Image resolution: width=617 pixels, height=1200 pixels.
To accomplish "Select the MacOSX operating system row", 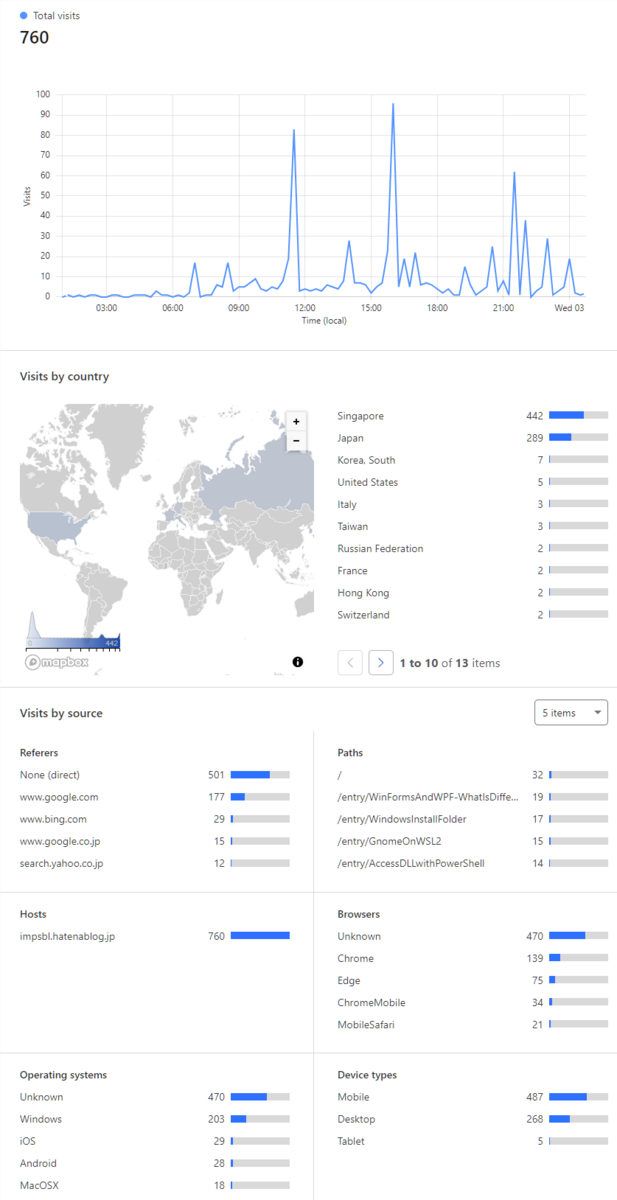I will 155,1185.
